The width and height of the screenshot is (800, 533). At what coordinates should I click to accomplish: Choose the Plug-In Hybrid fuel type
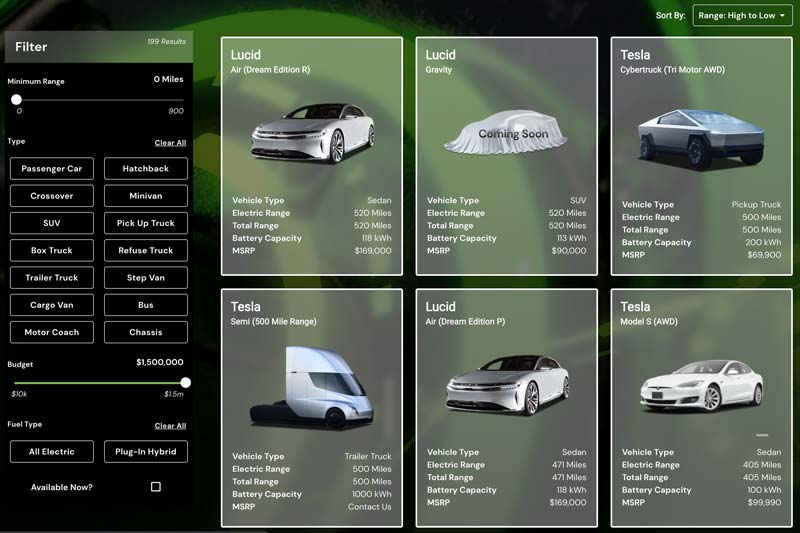(145, 451)
